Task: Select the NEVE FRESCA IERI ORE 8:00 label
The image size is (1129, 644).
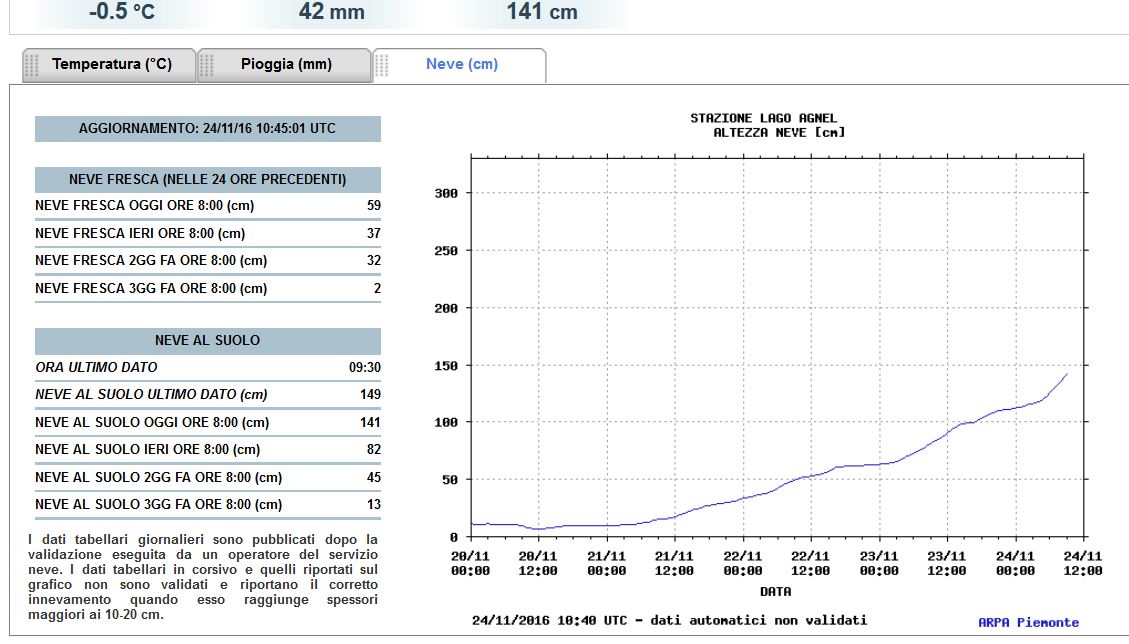Action: click(140, 233)
